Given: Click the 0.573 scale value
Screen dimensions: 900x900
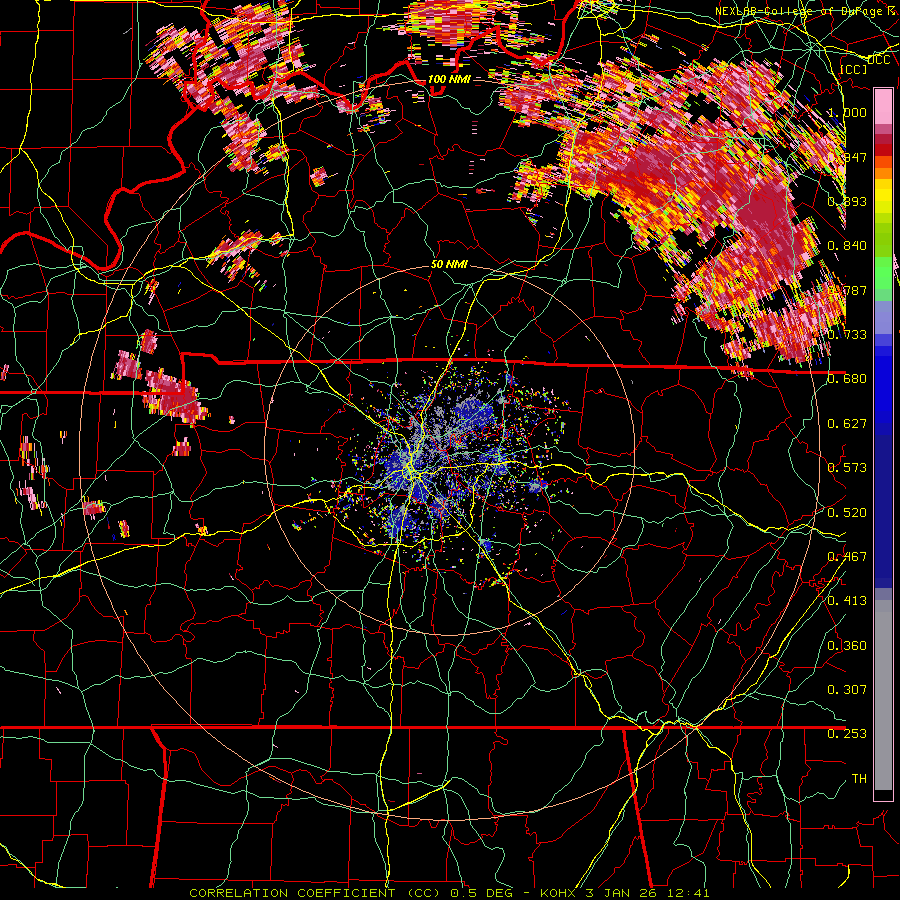Looking at the screenshot, I should [847, 467].
